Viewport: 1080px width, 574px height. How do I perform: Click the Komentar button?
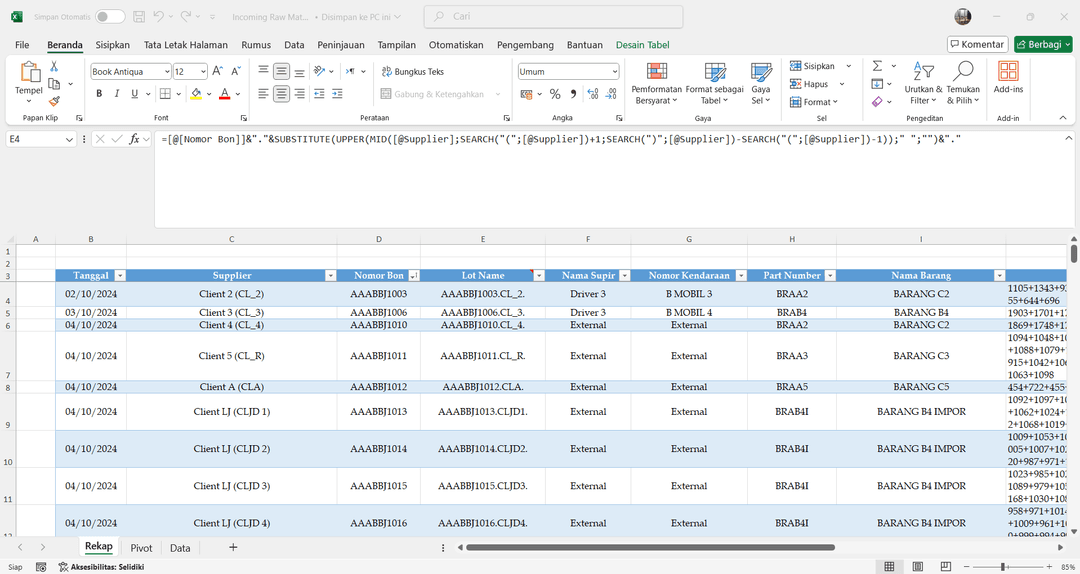977,44
